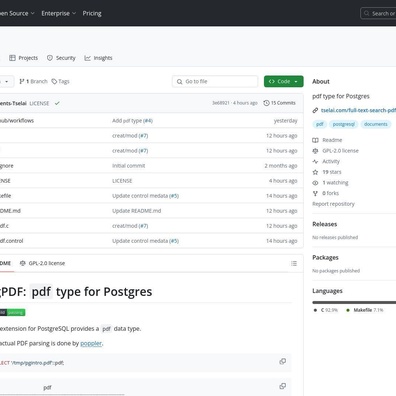View the Tags link
Screen dimensions: 396x396
(60, 81)
